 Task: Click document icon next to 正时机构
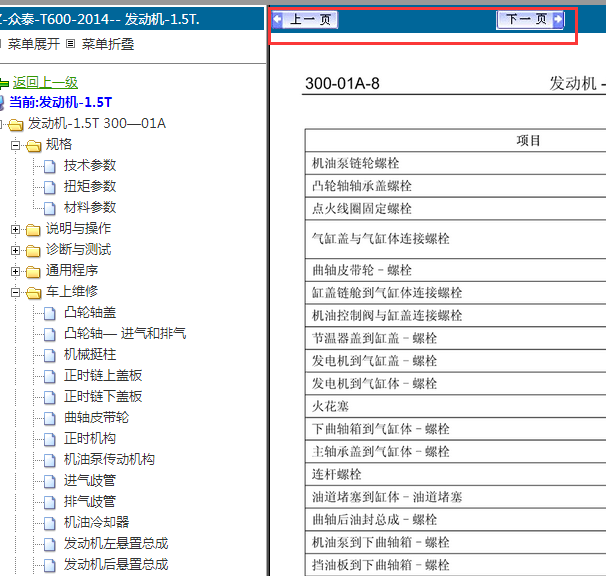click(x=49, y=439)
